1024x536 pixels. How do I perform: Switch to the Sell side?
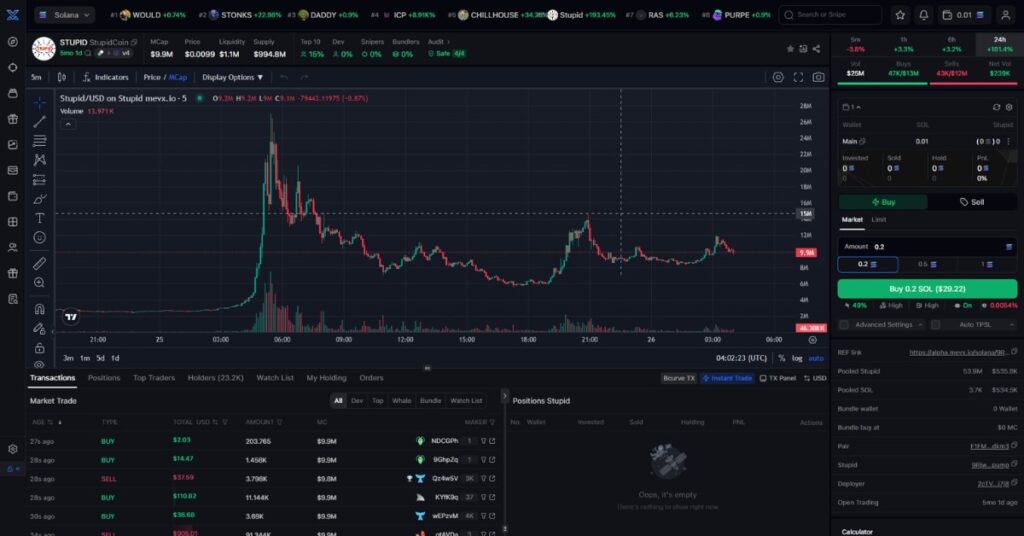click(972, 202)
